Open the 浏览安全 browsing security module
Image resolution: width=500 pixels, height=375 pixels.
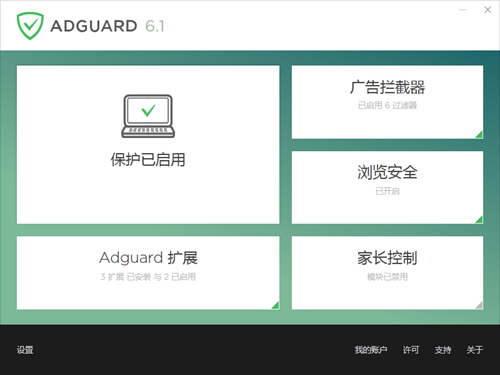click(x=387, y=187)
